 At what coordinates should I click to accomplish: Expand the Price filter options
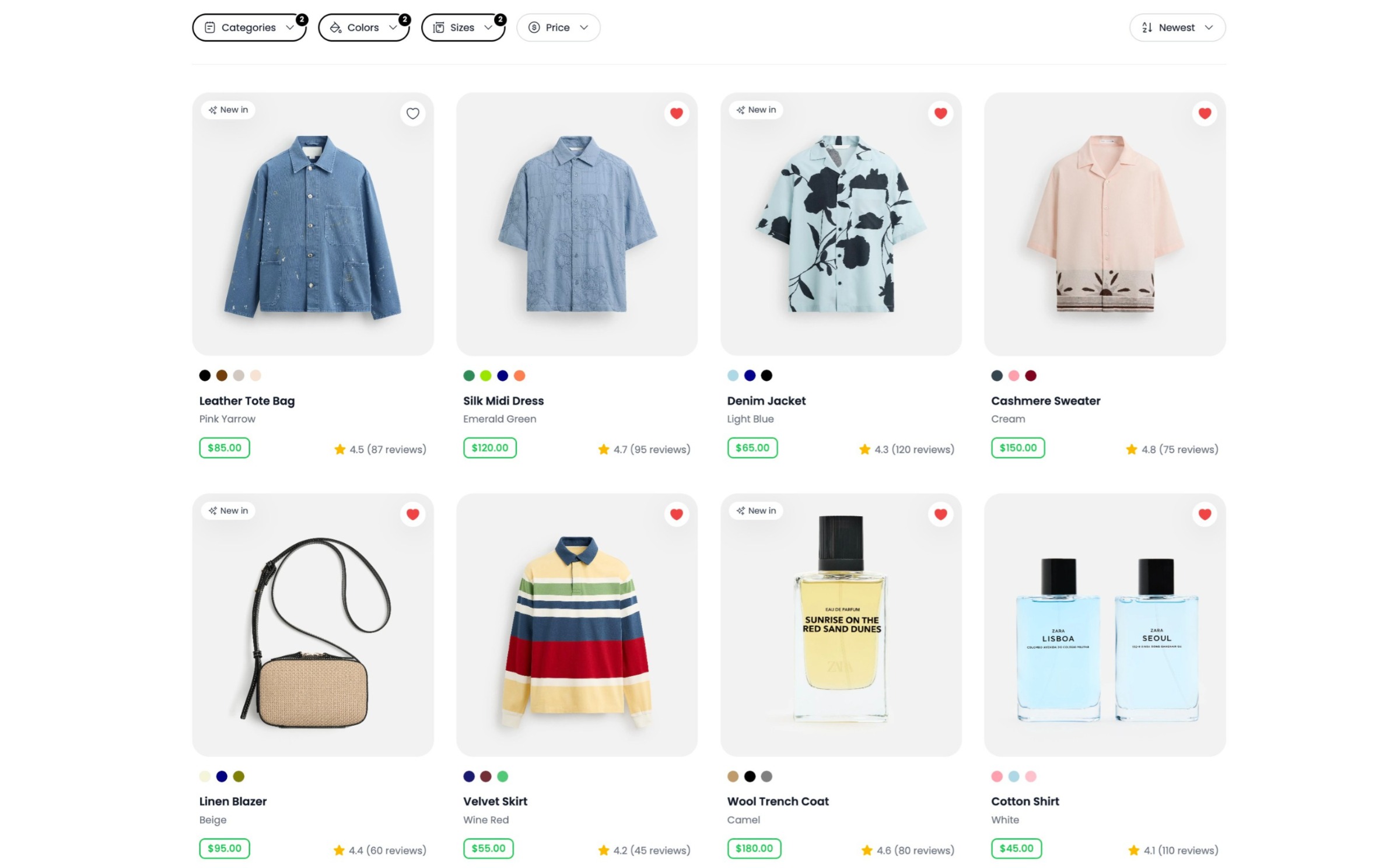(558, 27)
